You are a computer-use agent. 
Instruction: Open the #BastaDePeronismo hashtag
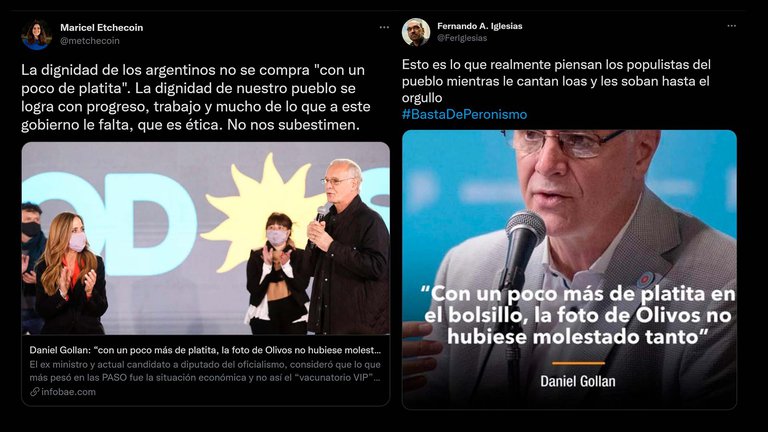tap(464, 115)
